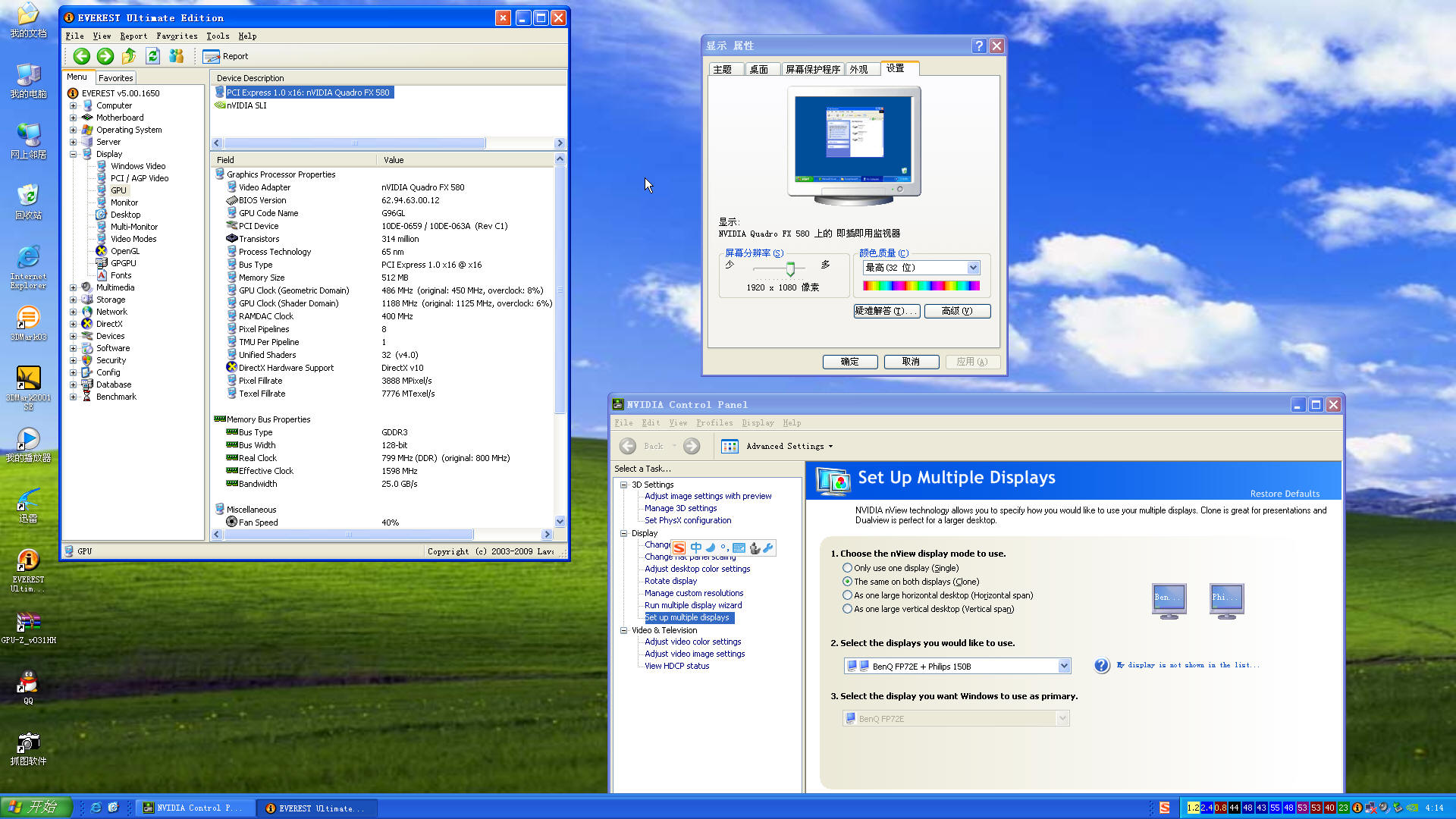Expand the Benchmark tree node
The image size is (1456, 819).
click(73, 397)
